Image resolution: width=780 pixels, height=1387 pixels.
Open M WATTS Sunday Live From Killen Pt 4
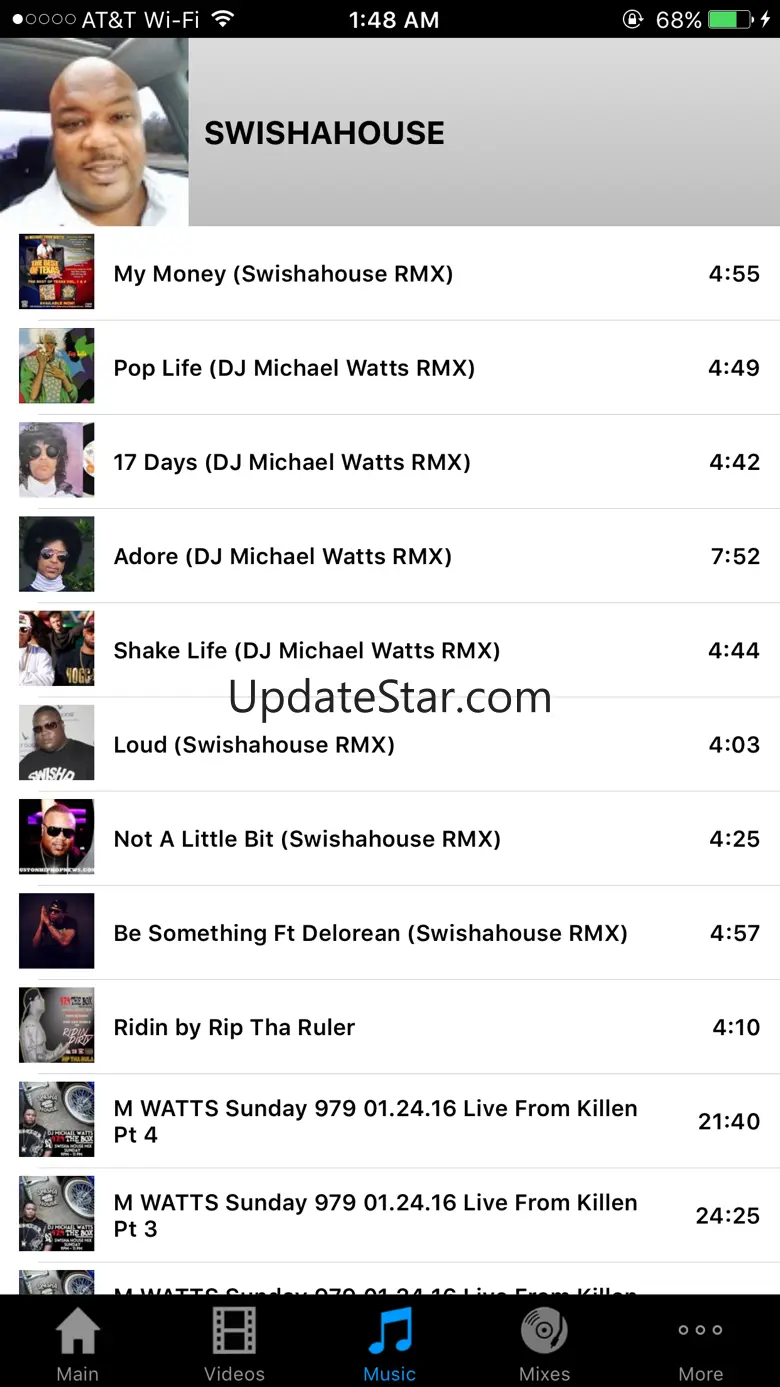click(x=399, y=1120)
